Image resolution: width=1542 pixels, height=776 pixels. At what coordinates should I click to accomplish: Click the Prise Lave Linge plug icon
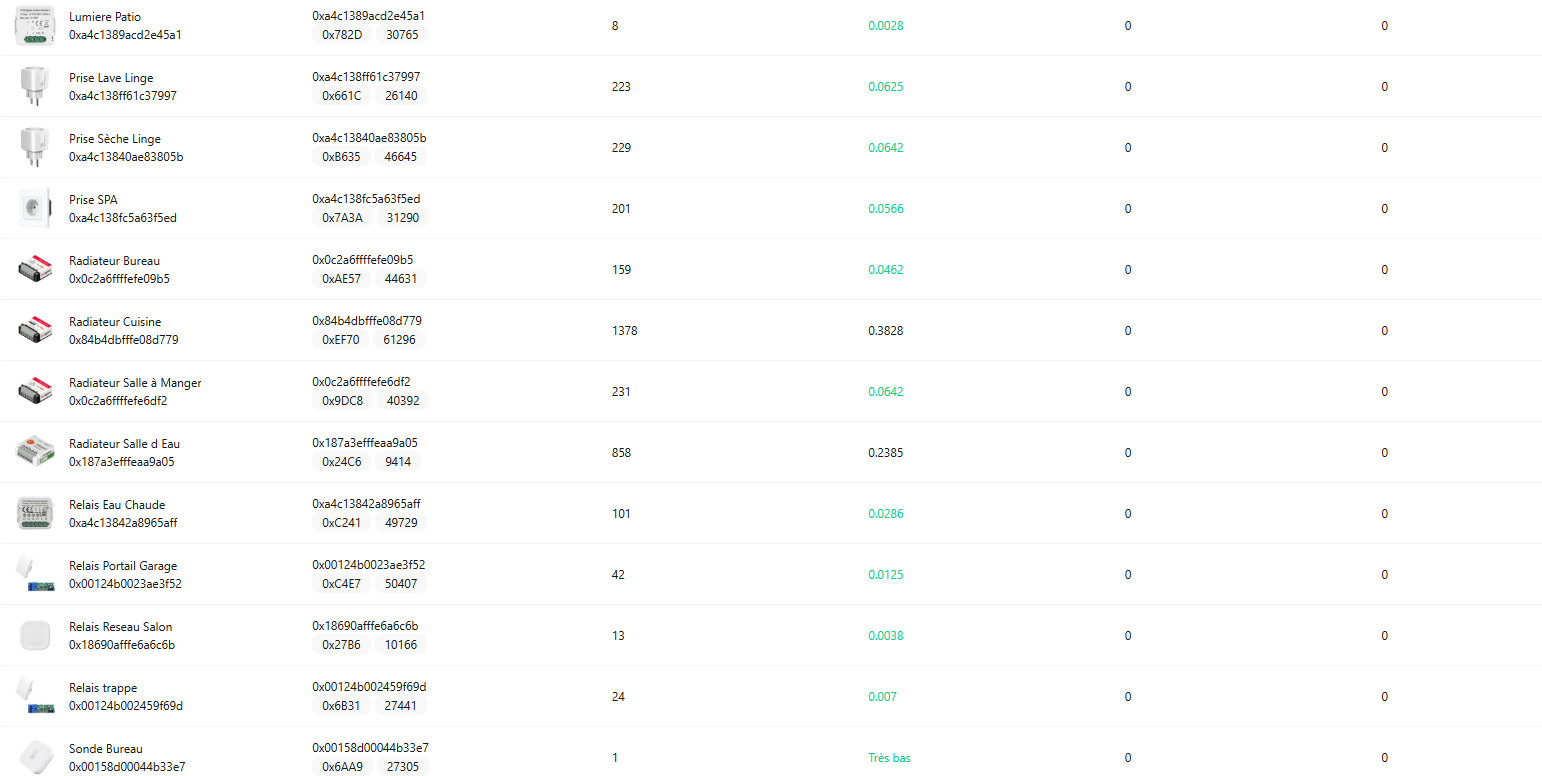pos(34,87)
